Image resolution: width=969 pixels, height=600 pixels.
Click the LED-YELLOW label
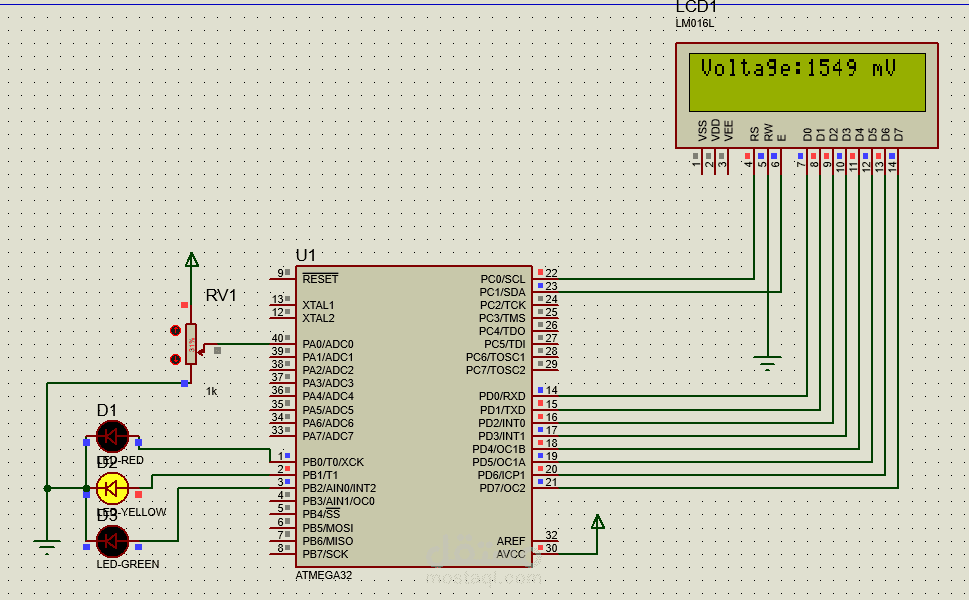tap(132, 512)
